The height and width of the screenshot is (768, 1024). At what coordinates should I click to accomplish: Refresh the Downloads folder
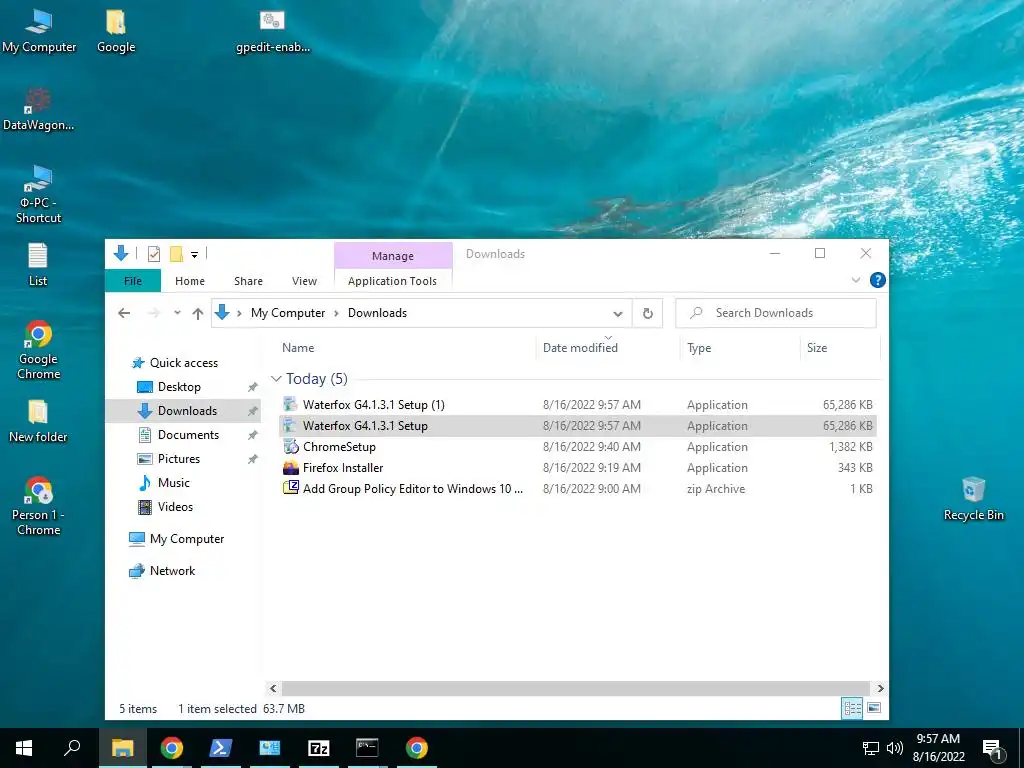click(648, 313)
